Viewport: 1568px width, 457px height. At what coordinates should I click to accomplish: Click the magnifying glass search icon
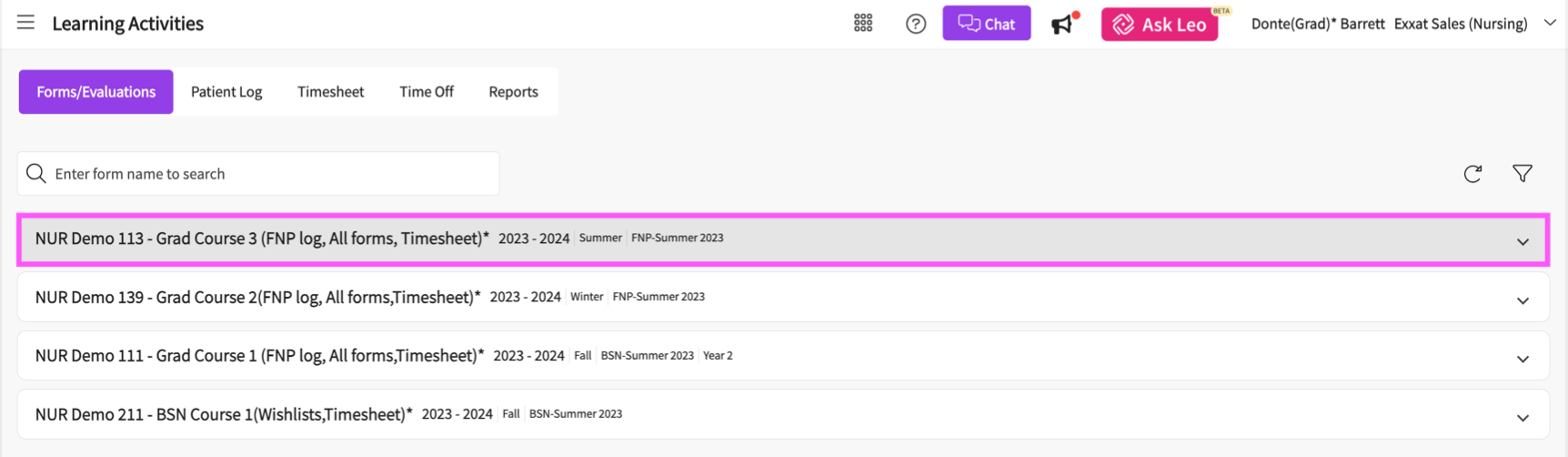(36, 174)
